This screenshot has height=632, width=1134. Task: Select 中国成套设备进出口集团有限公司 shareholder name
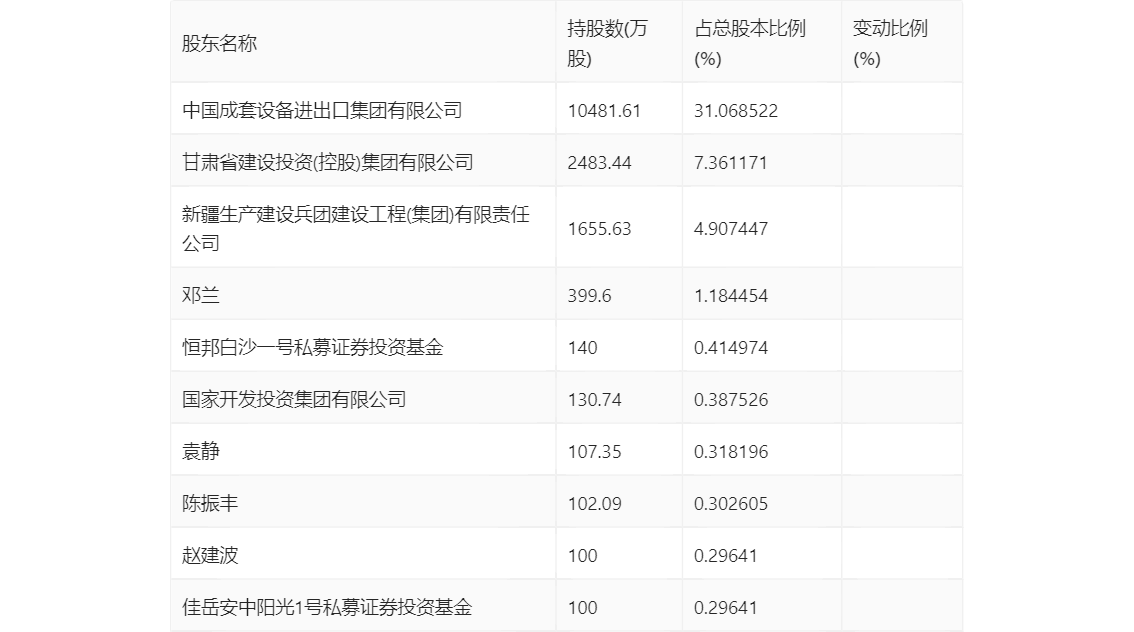[322, 111]
